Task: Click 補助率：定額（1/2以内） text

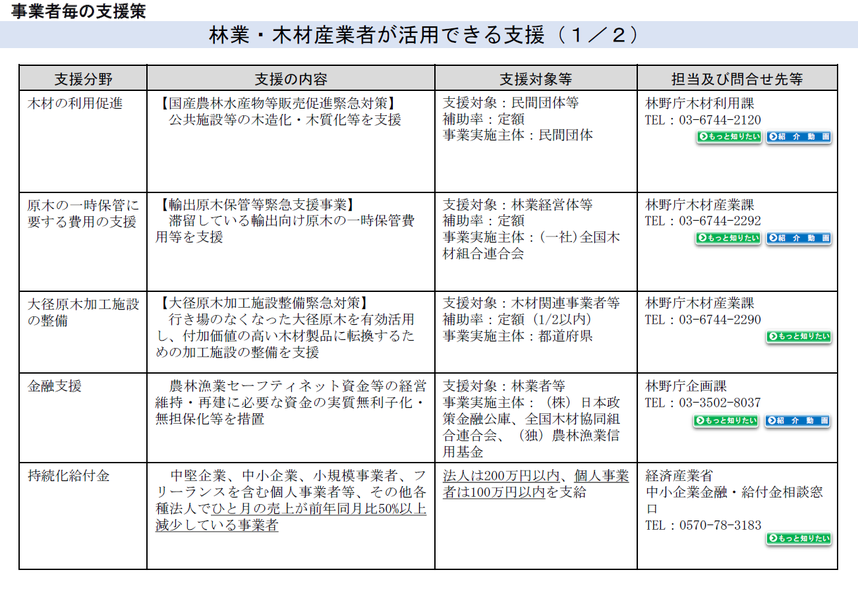Action: coord(518,319)
